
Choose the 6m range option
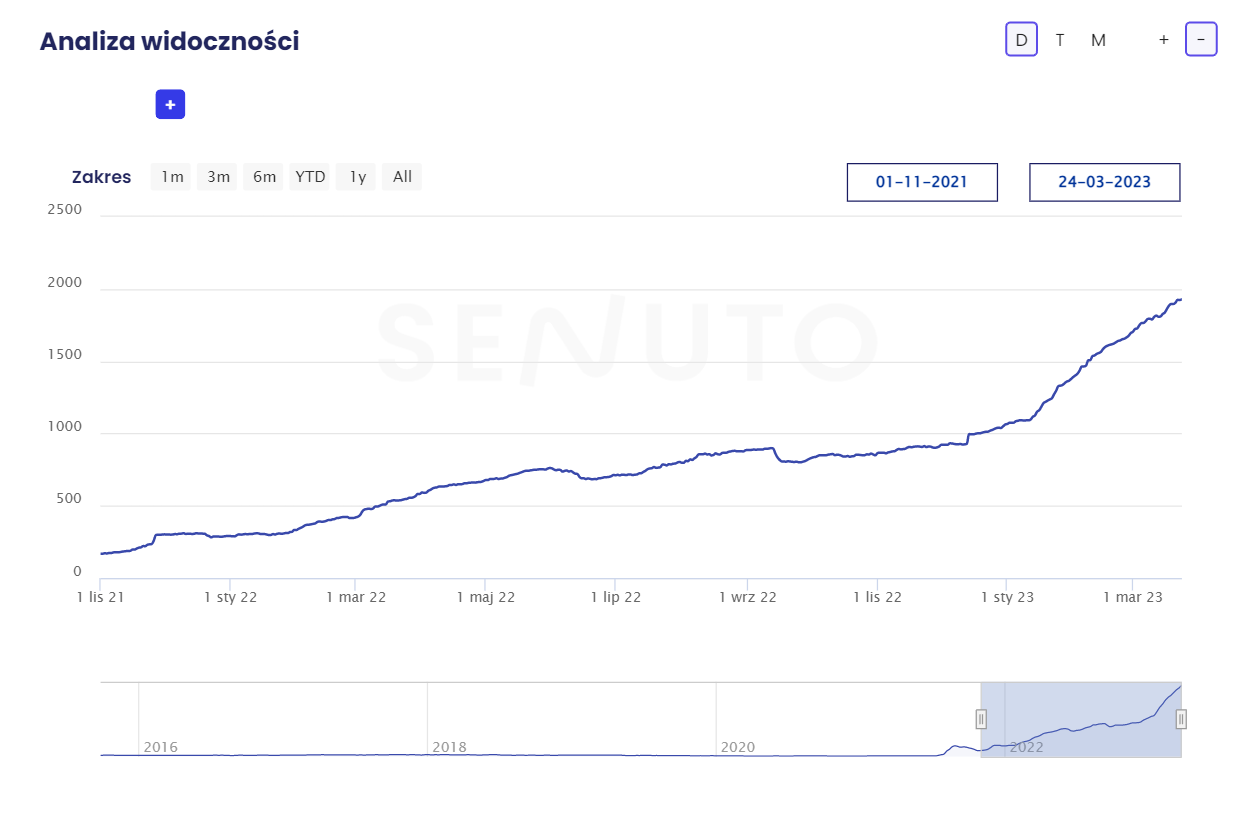click(x=264, y=177)
